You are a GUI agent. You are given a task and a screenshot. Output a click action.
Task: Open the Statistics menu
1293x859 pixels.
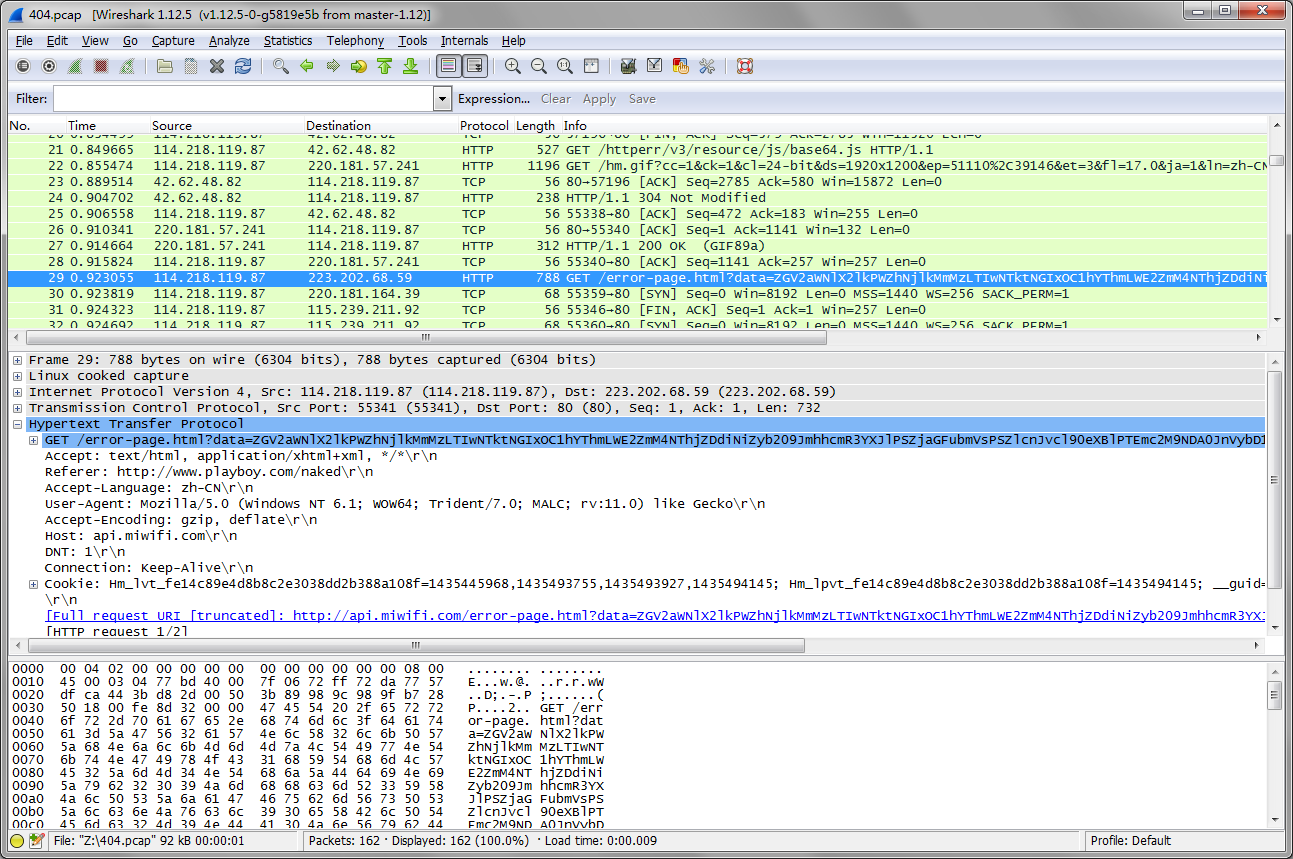point(288,41)
